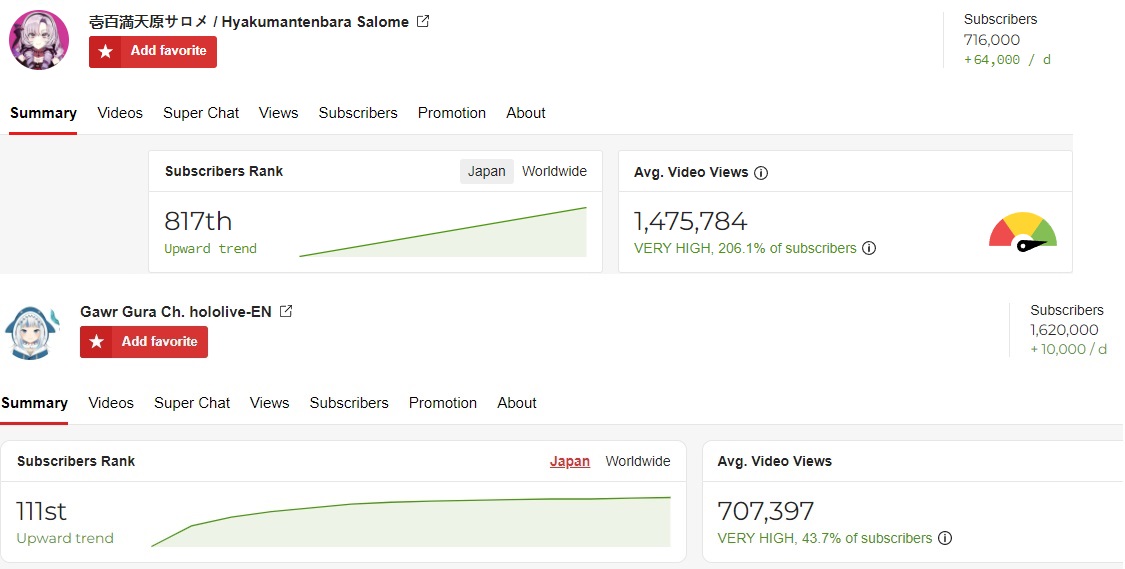Viewport: 1125px width, 569px height.
Task: Open Salome's Videos tab
Action: pyautogui.click(x=120, y=113)
